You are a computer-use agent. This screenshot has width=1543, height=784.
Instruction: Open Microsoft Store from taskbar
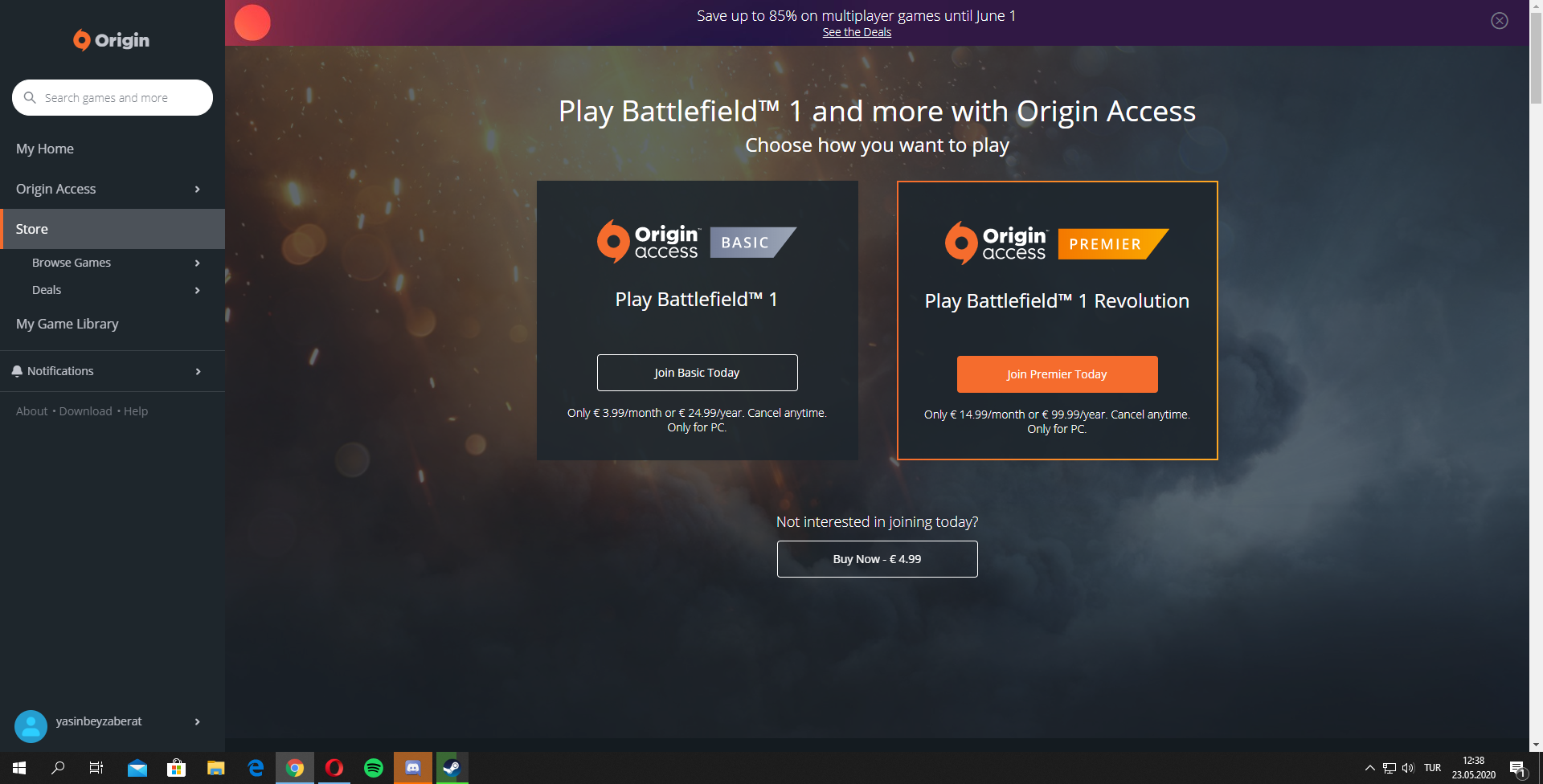pos(177,768)
